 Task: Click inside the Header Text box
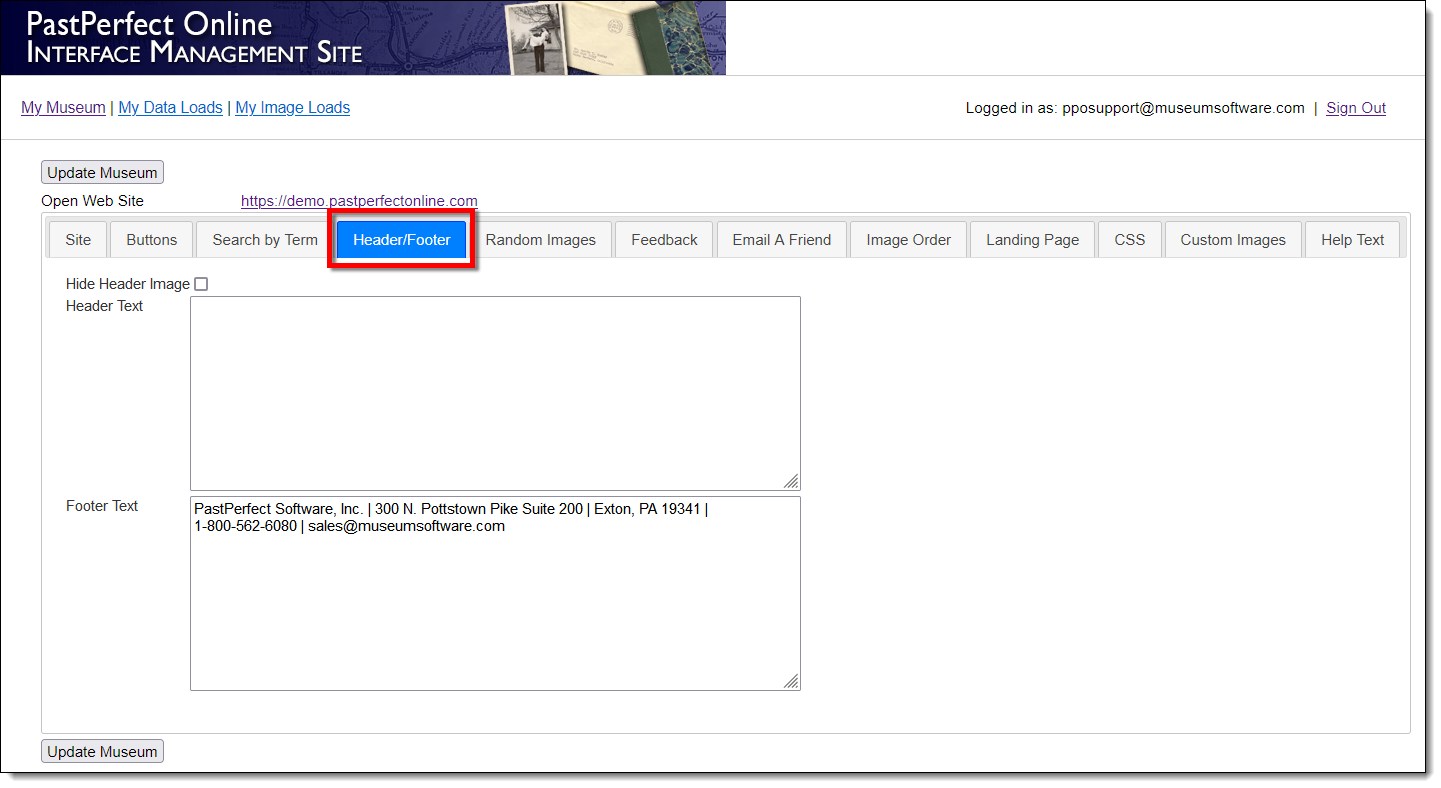coord(495,393)
